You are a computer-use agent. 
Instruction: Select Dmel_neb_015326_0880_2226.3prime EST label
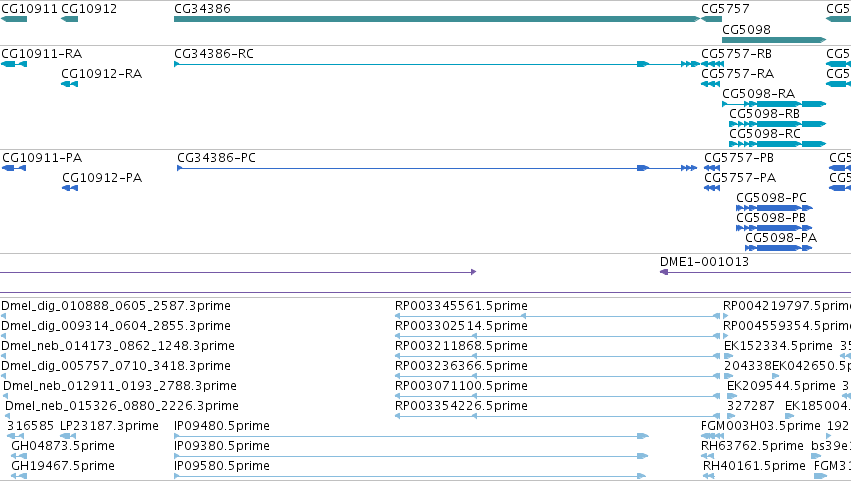coord(122,407)
